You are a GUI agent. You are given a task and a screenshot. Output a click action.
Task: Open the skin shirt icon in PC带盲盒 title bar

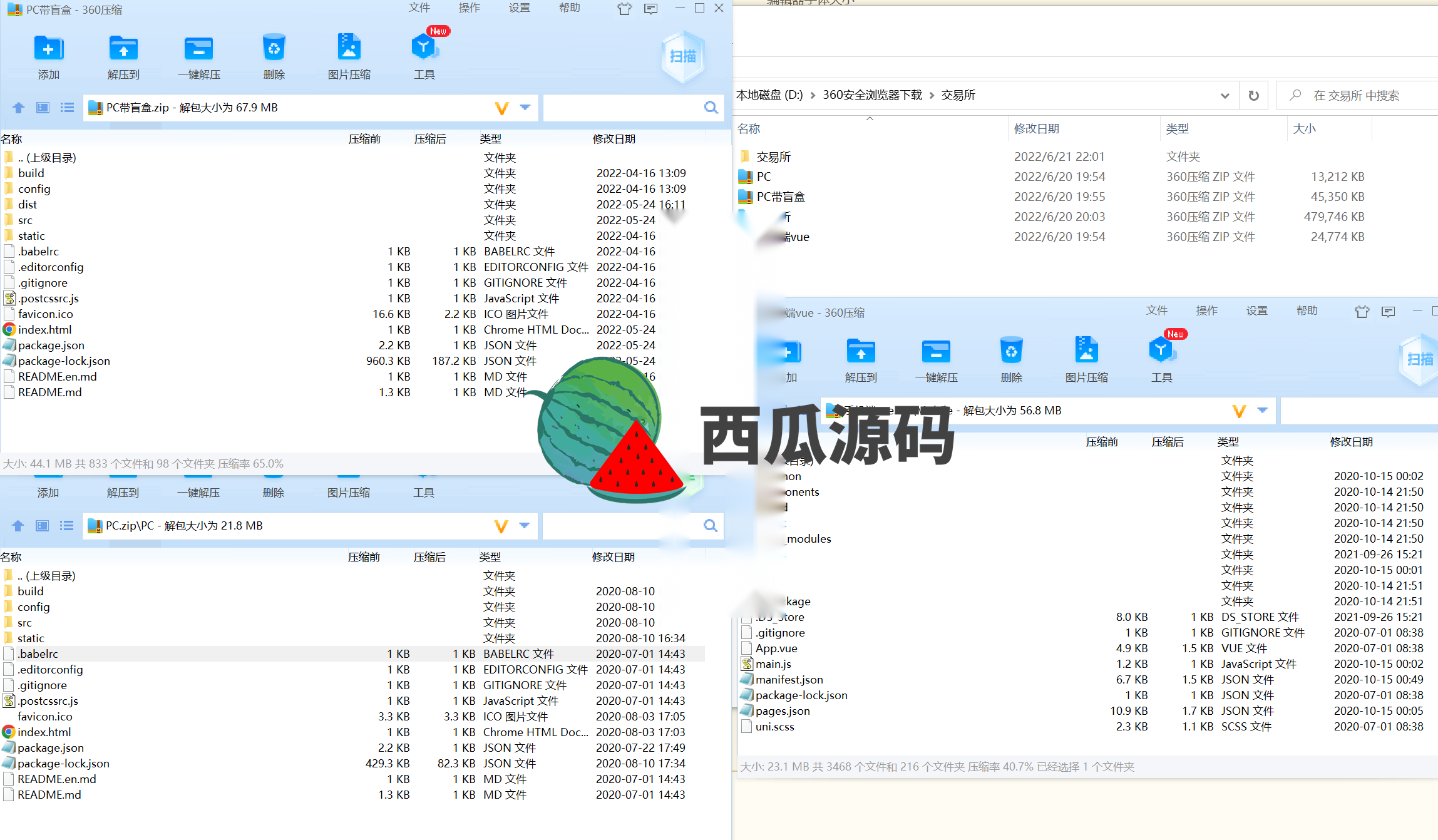pyautogui.click(x=624, y=9)
